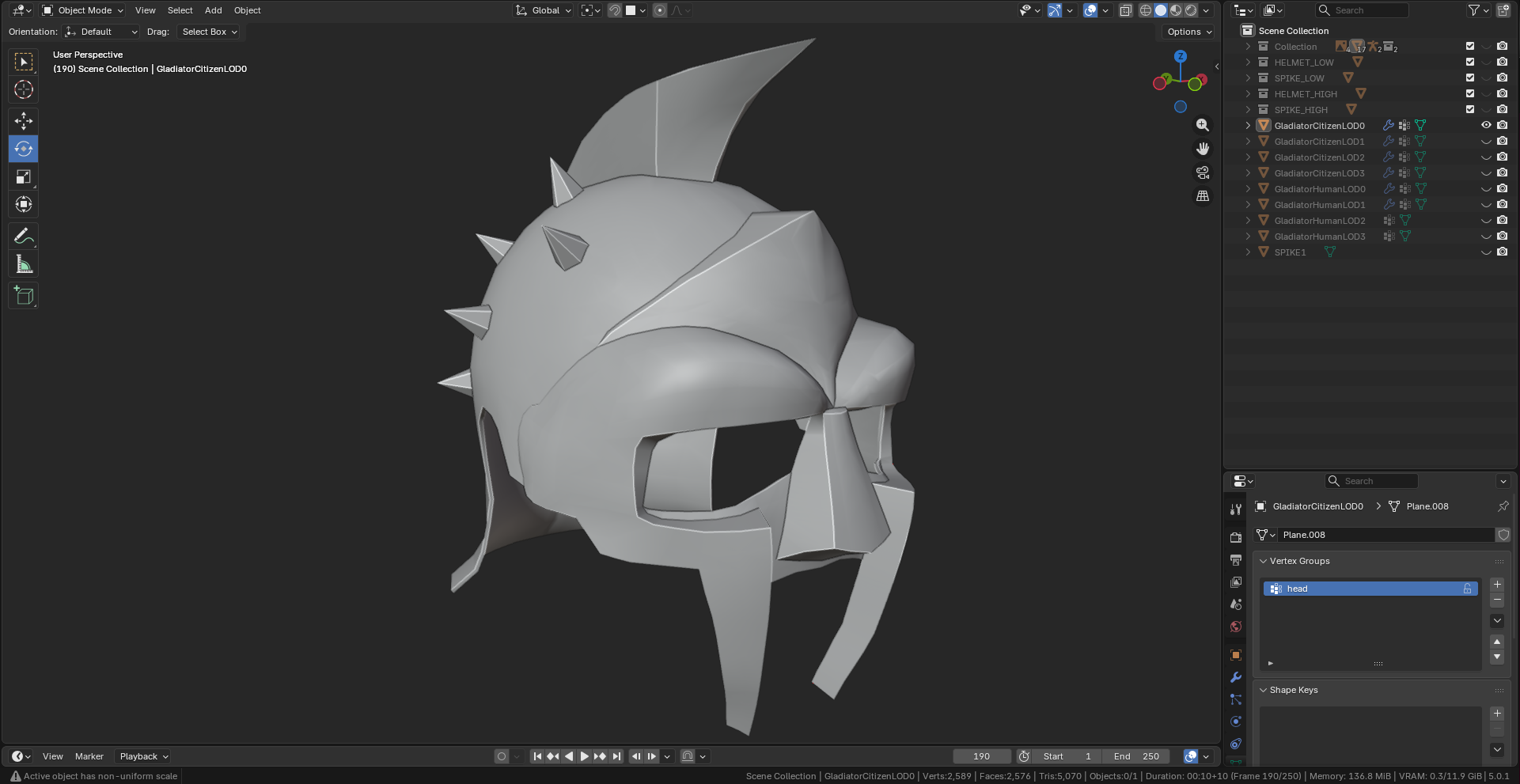
Task: Disable the SPIKE_HIGH collection checkbox
Action: [1470, 110]
